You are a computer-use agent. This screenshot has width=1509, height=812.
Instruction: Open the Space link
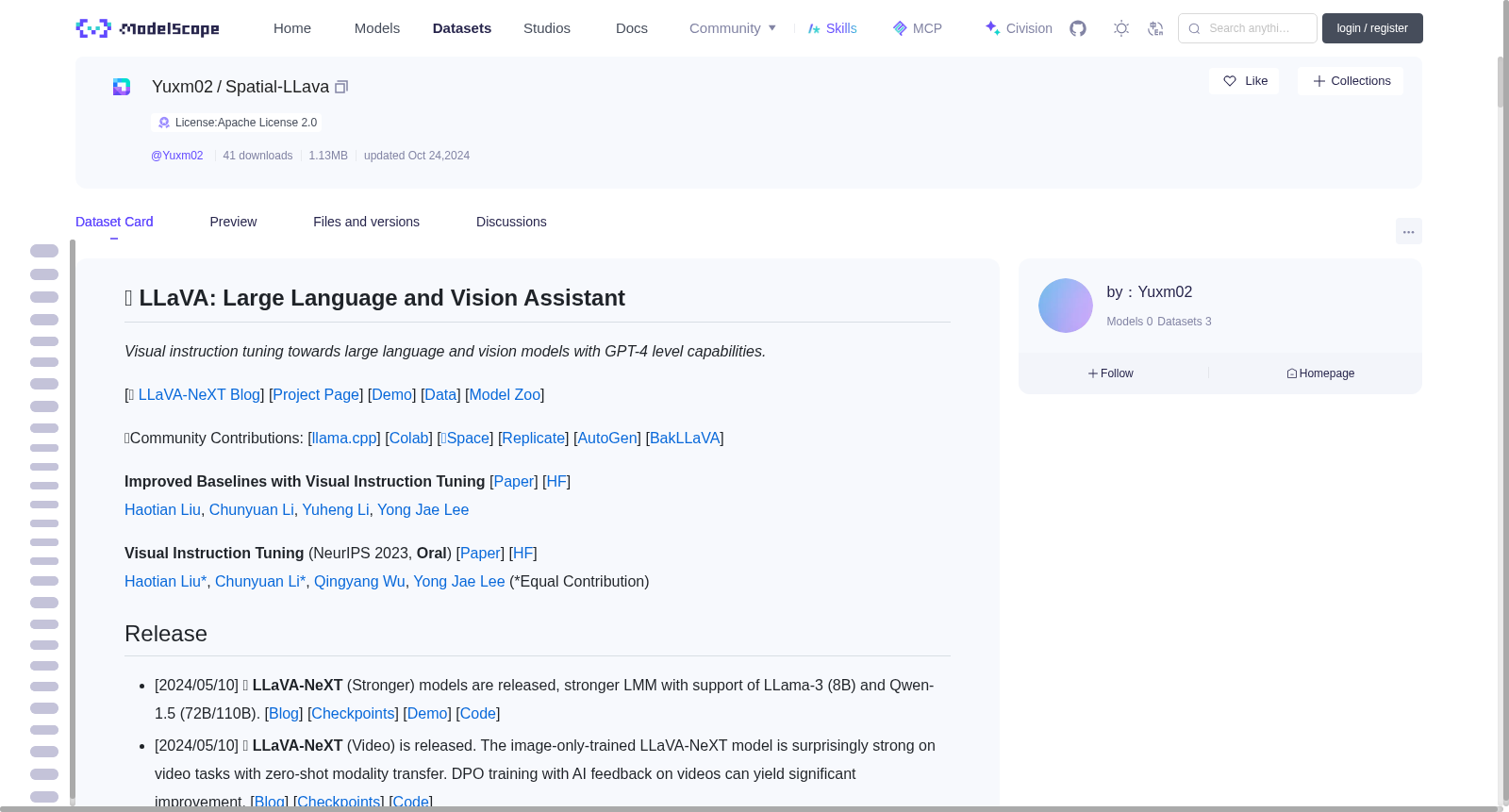click(467, 439)
